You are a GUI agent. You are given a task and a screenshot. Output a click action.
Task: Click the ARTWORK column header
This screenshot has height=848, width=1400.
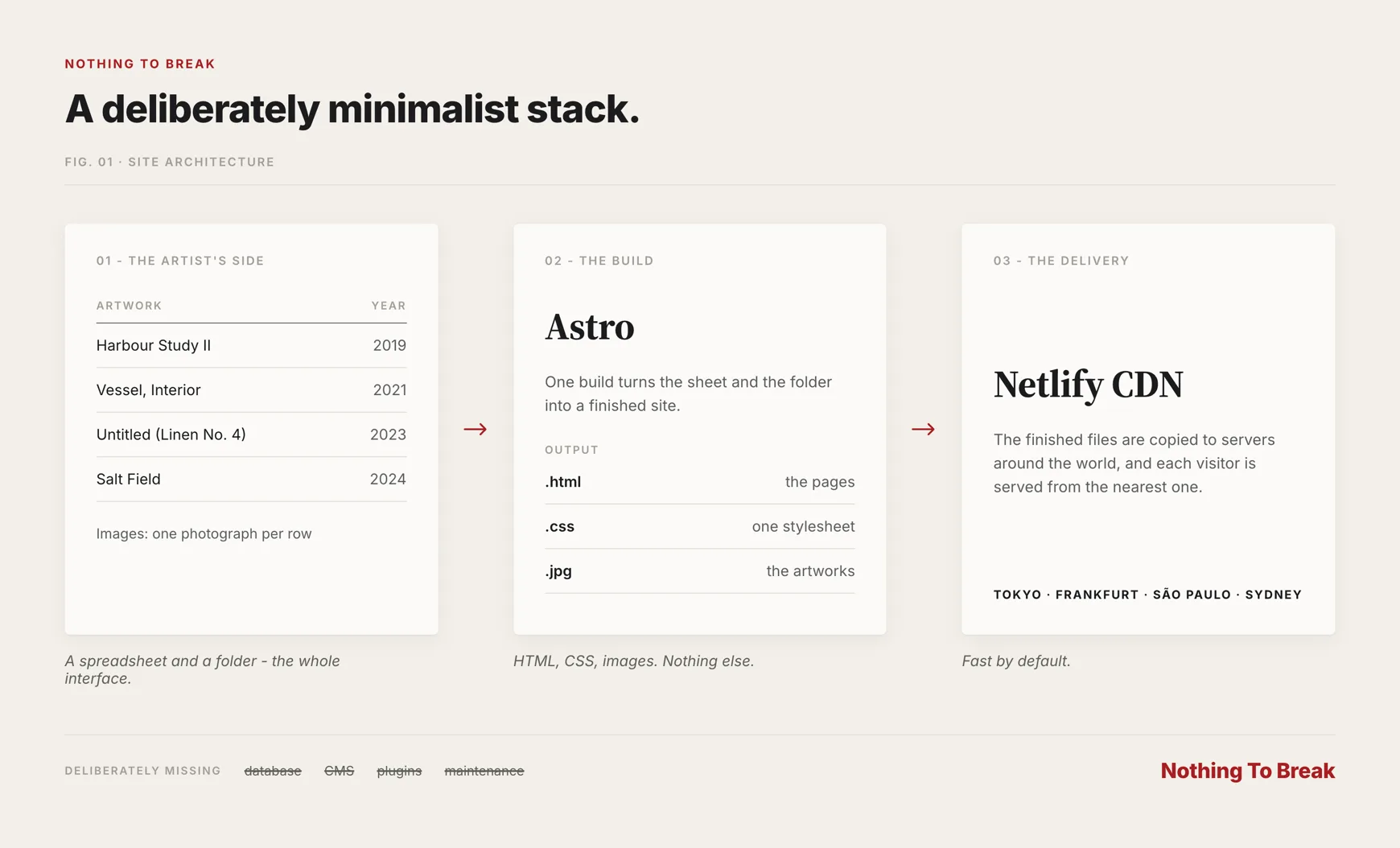pyautogui.click(x=129, y=306)
